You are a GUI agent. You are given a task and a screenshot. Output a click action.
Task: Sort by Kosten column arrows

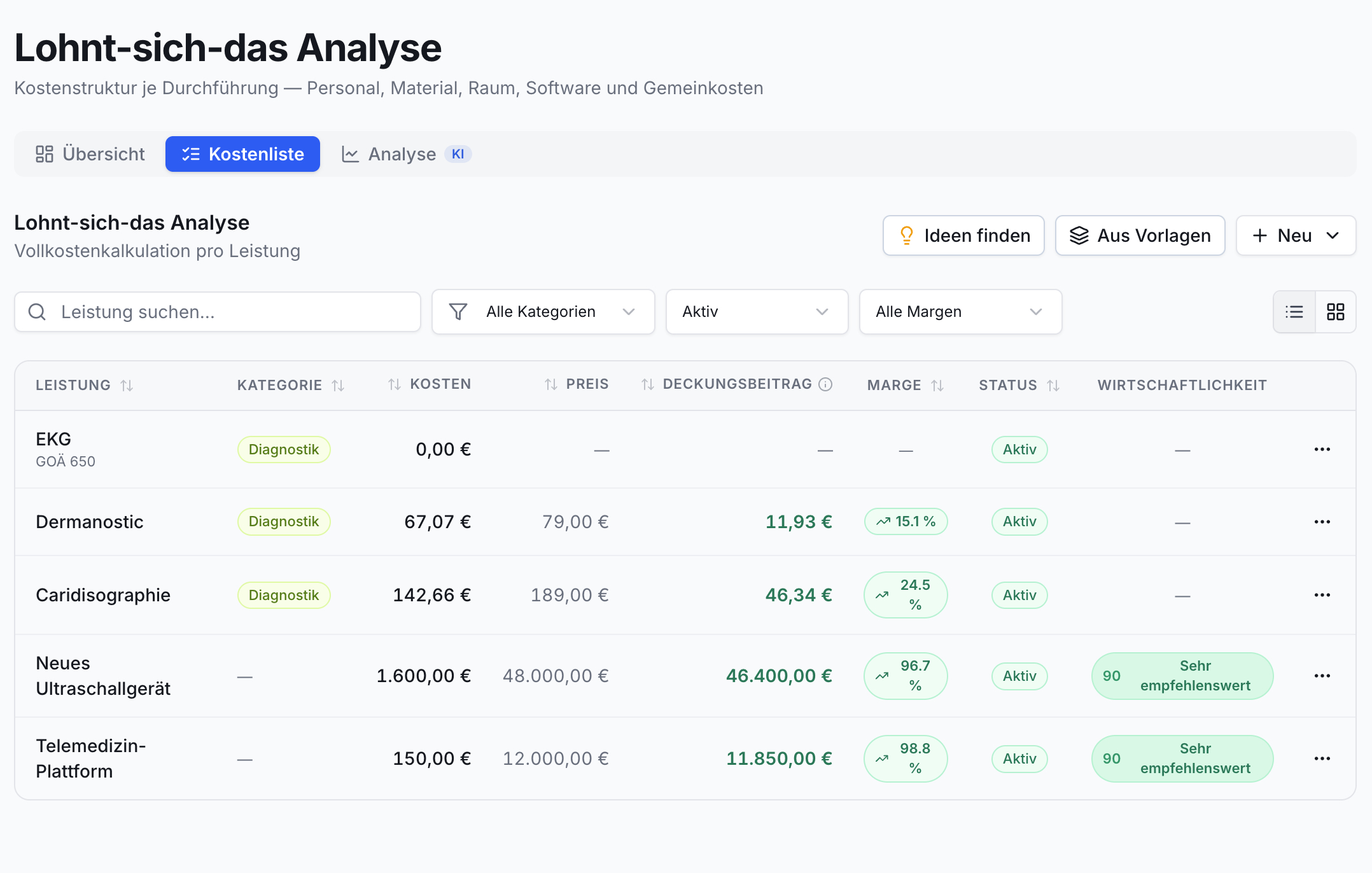pyautogui.click(x=395, y=384)
